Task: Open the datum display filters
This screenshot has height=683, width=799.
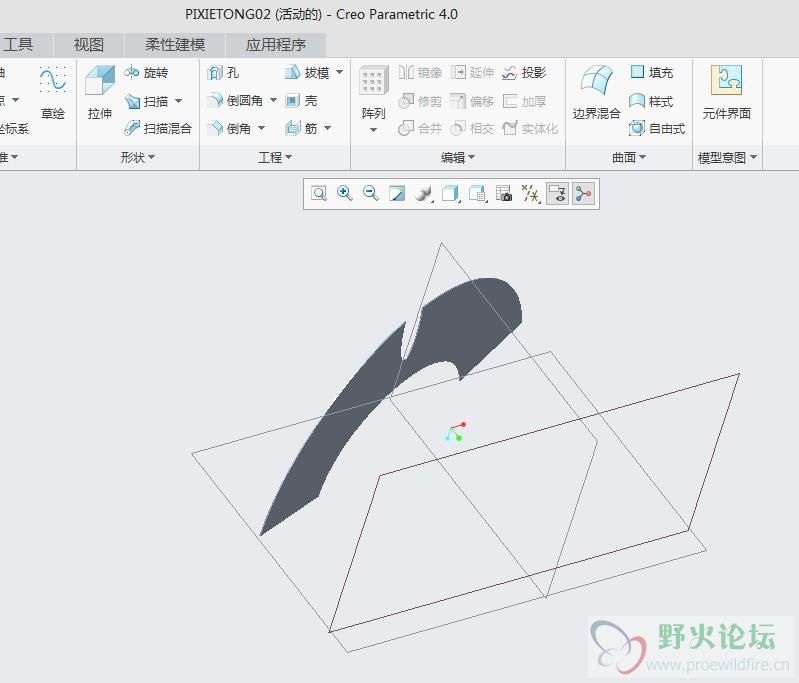Action: click(530, 194)
